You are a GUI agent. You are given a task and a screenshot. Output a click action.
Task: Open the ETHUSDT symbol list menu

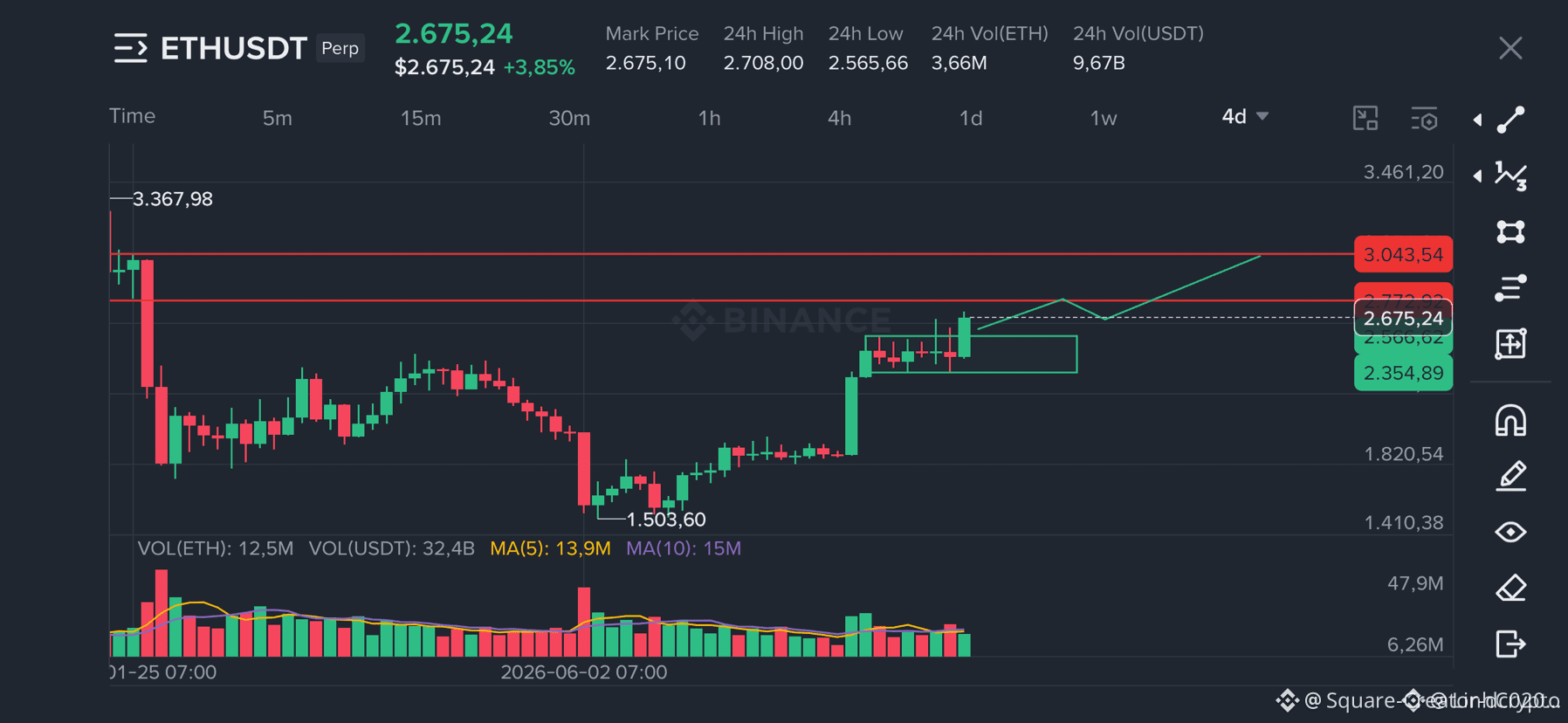[x=131, y=48]
